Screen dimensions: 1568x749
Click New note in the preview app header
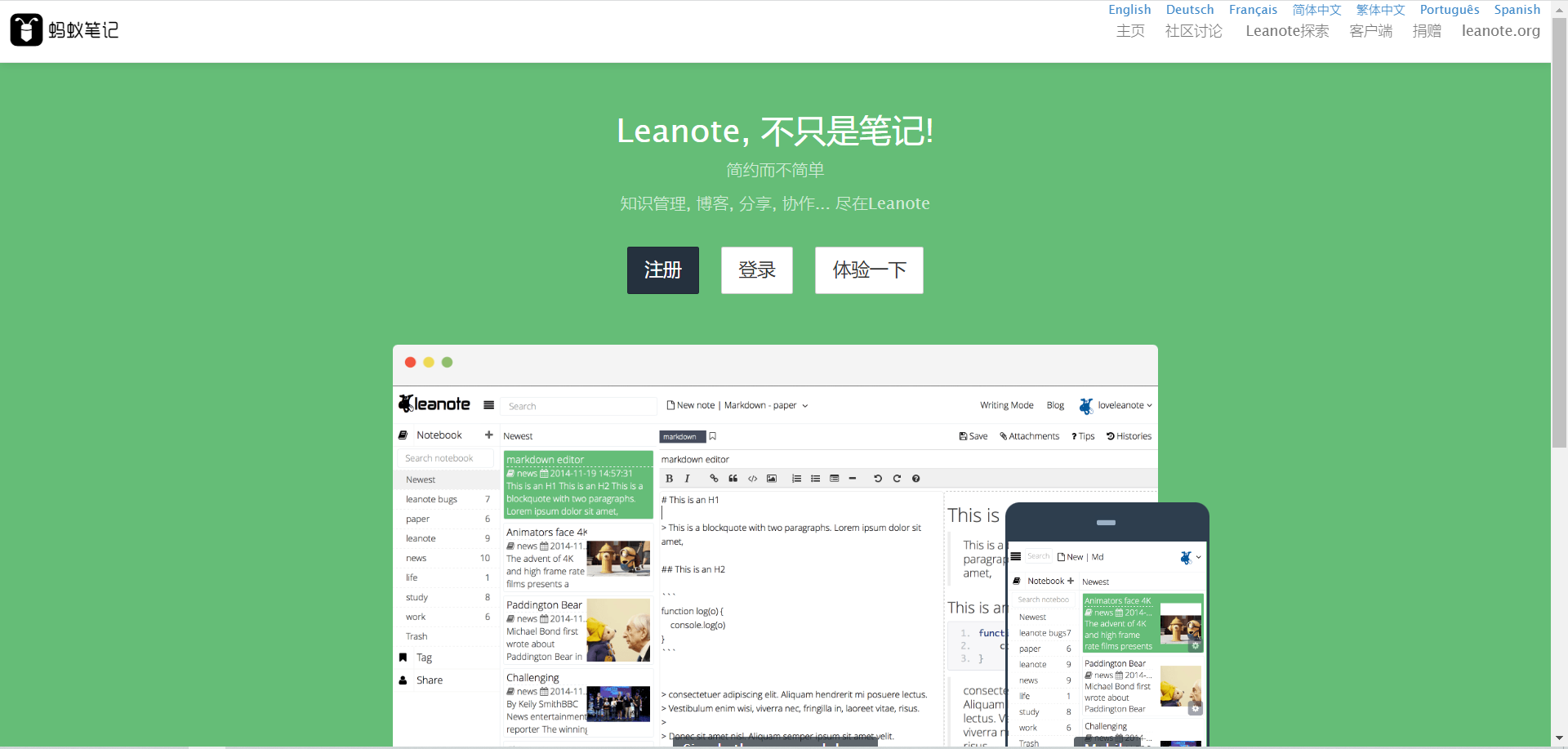(x=691, y=405)
